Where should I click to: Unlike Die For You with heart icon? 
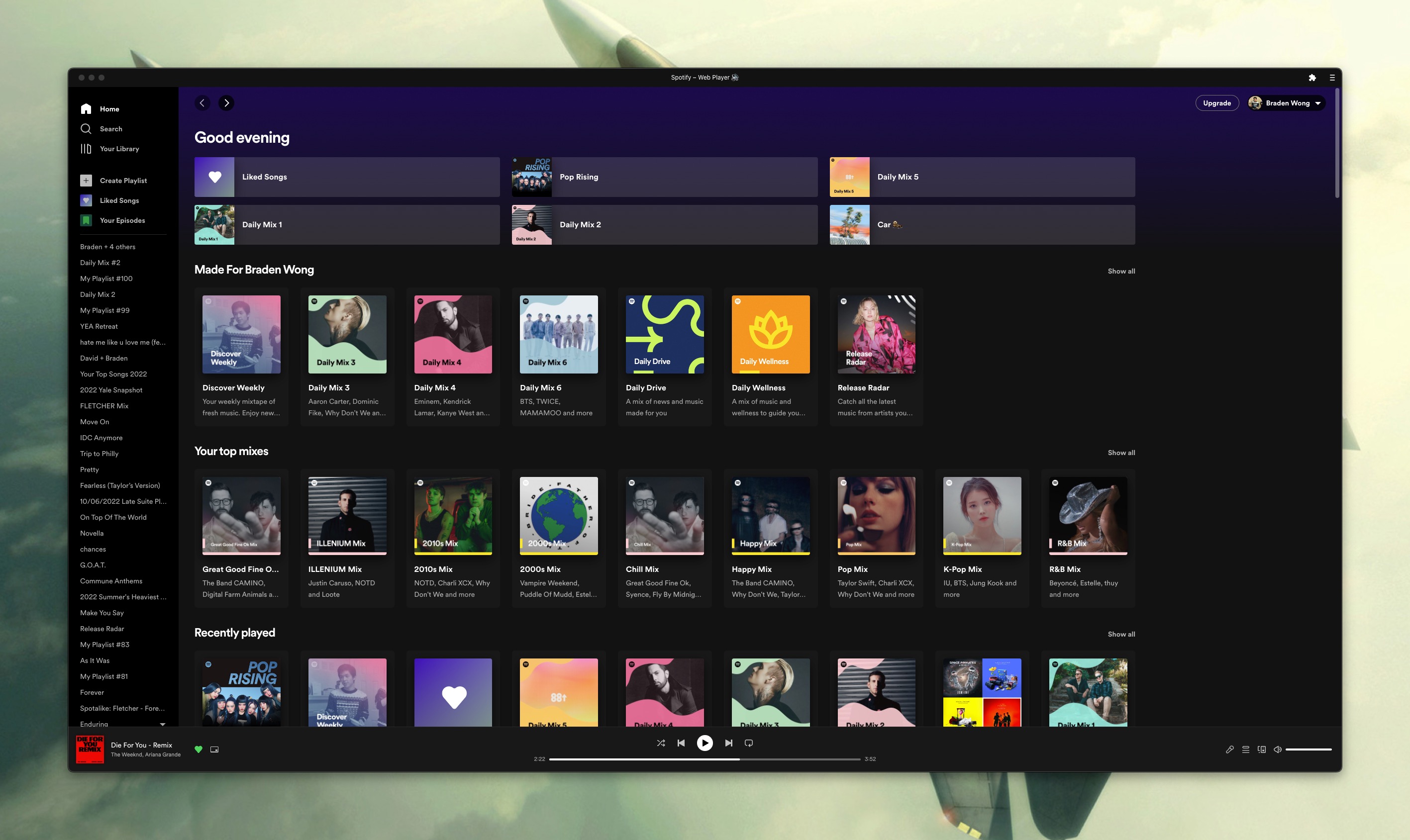(198, 749)
